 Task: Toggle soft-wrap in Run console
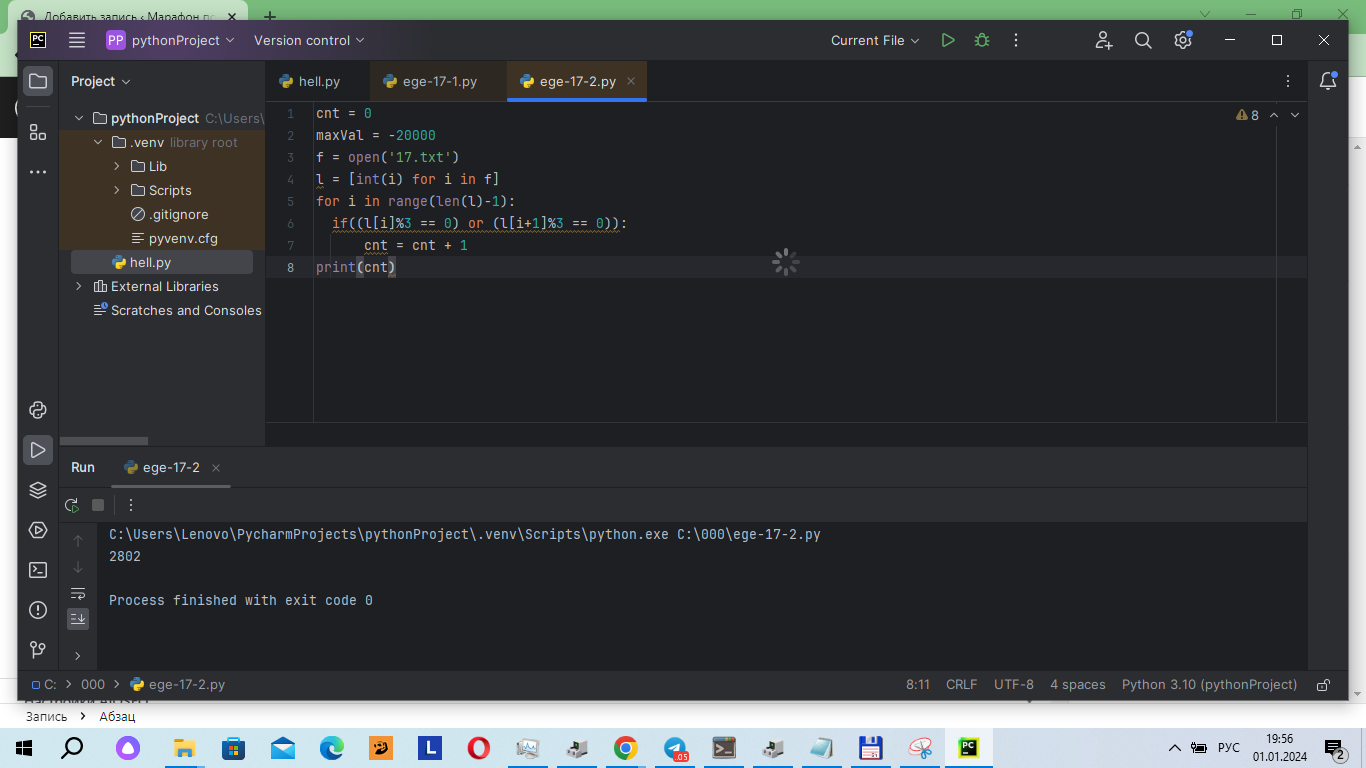click(78, 593)
